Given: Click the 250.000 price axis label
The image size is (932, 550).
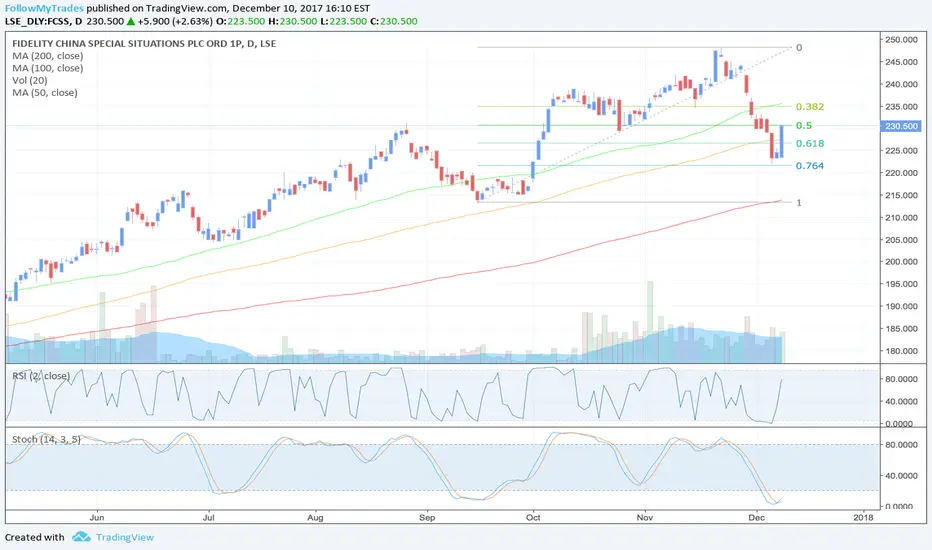Looking at the screenshot, I should 902,40.
